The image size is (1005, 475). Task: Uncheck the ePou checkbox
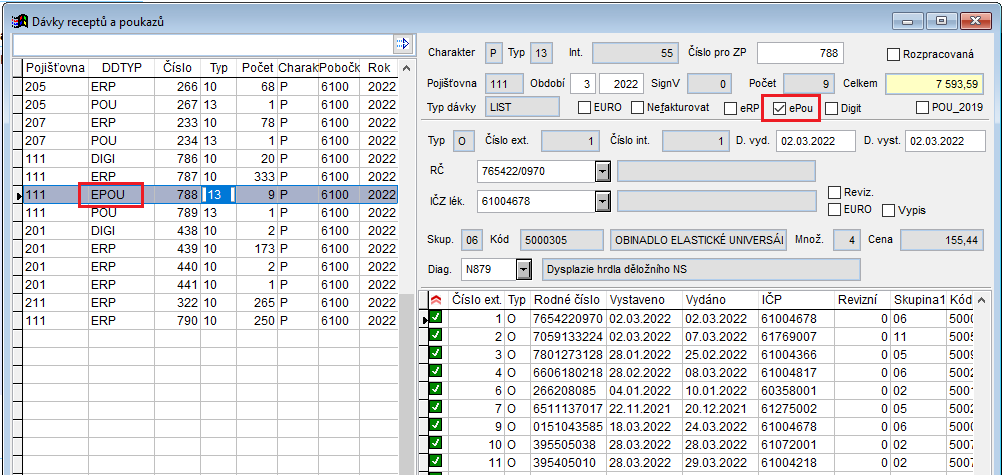coord(779,107)
